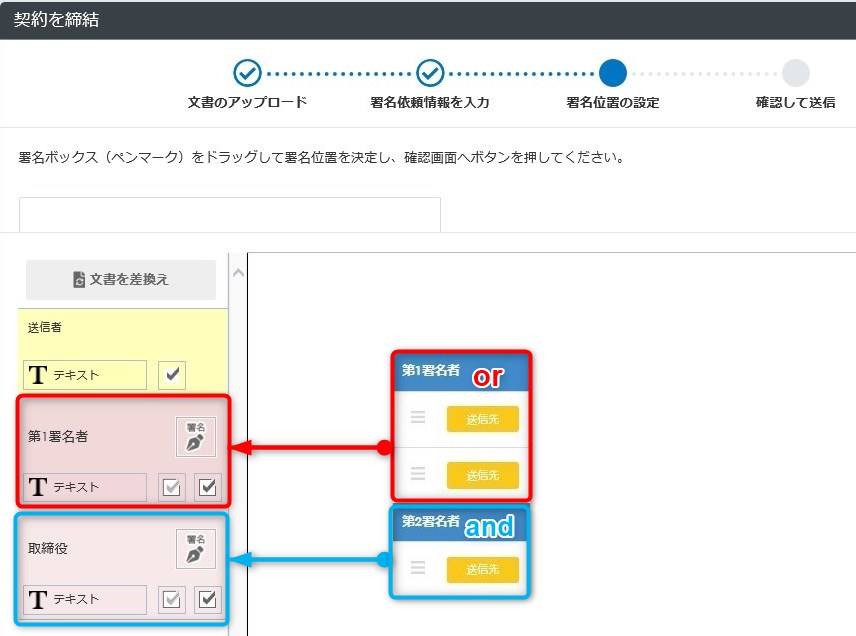Go to 文書のアップロード step
The image size is (856, 636).
[x=247, y=73]
